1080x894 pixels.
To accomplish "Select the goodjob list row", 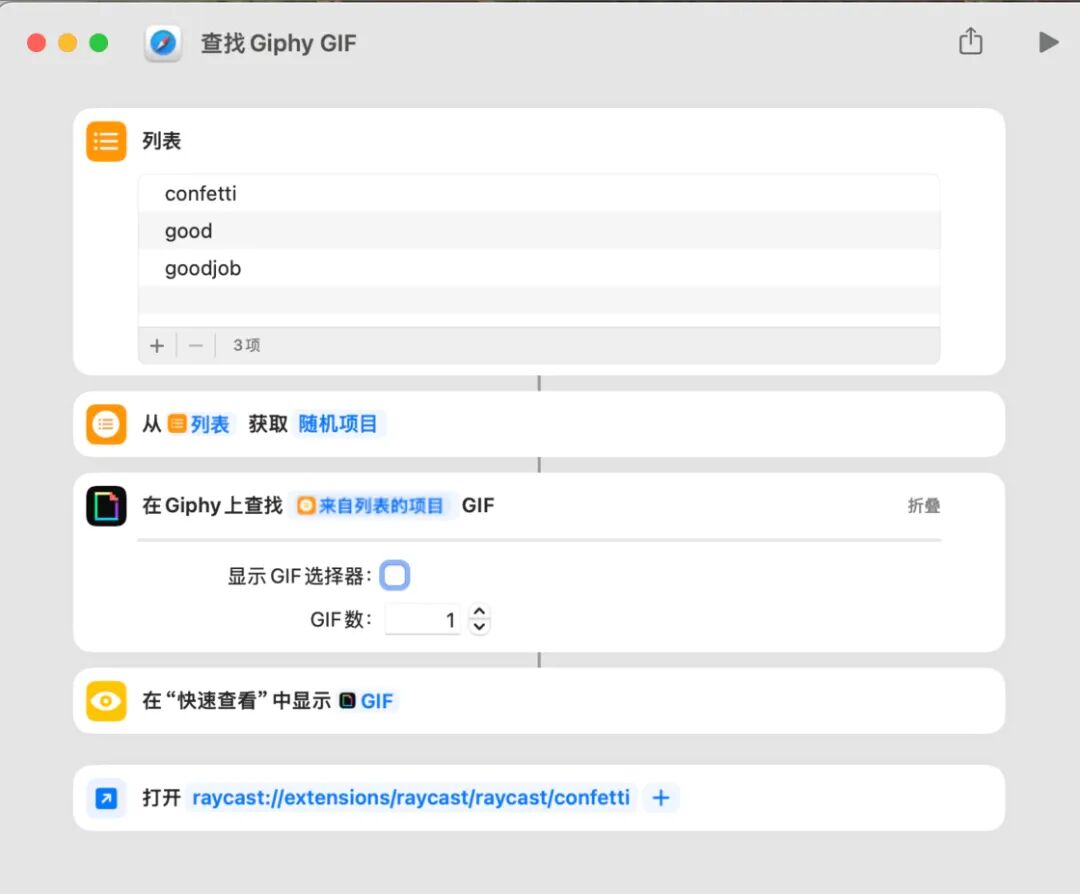I will [539, 268].
